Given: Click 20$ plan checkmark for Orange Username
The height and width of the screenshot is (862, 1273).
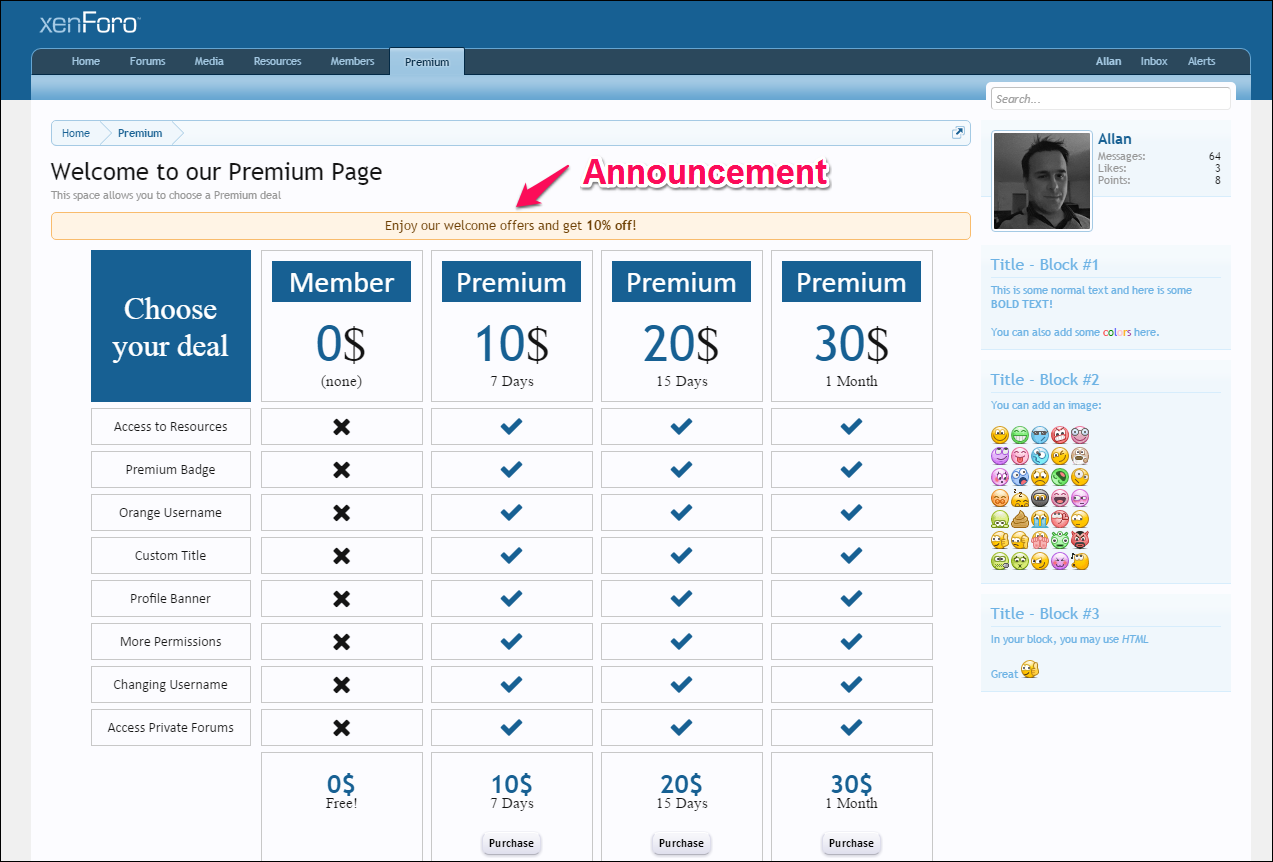Looking at the screenshot, I should pos(681,512).
